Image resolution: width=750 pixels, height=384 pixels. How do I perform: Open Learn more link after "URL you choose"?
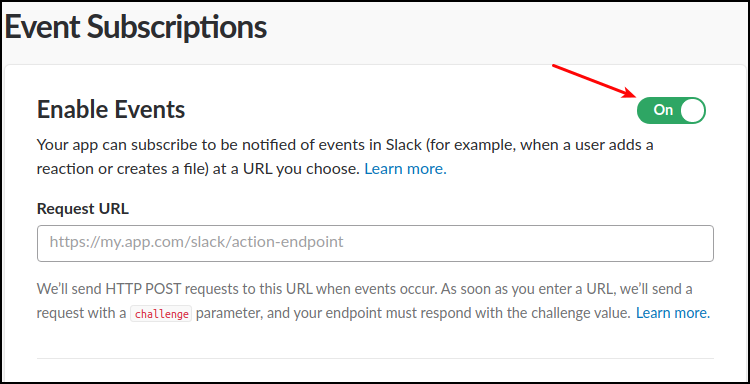tap(405, 169)
